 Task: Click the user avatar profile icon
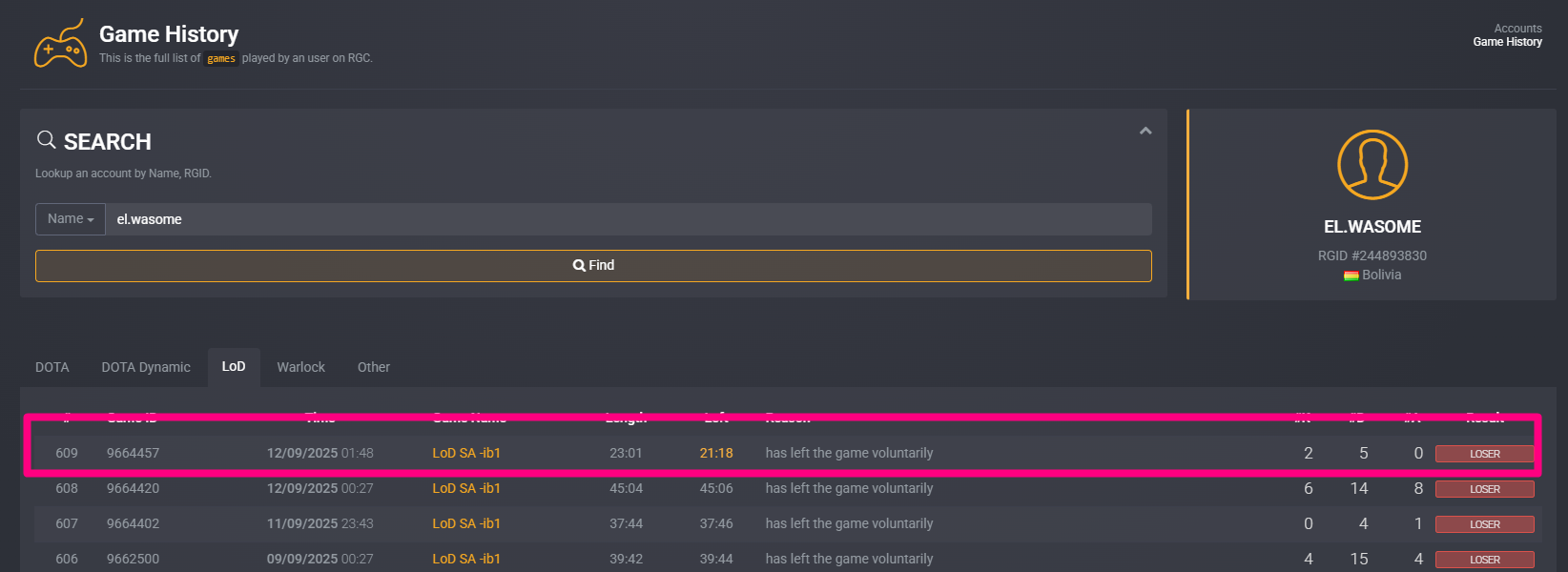pos(1372,165)
